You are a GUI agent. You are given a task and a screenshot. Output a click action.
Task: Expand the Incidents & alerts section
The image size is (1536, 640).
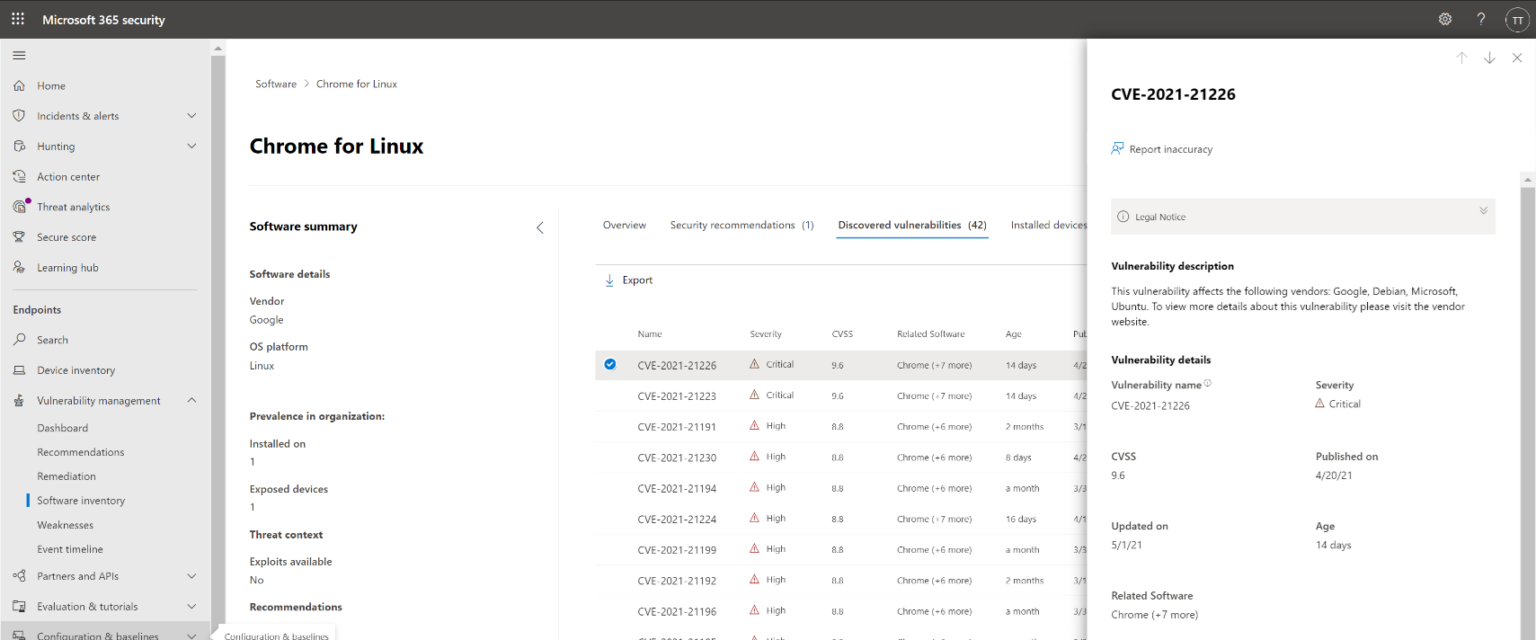pos(191,115)
